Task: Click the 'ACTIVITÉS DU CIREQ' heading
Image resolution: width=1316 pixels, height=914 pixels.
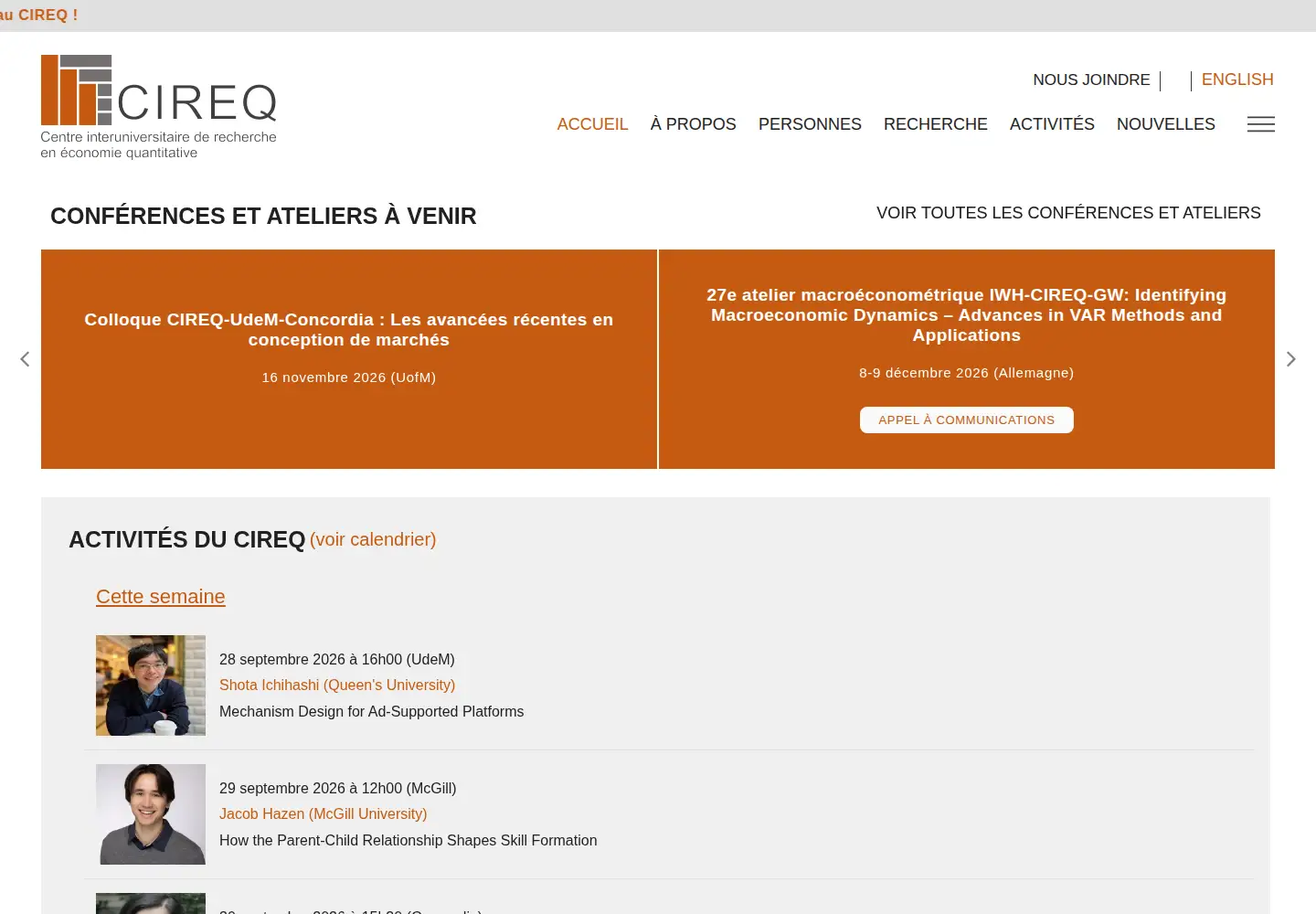Action: (x=186, y=539)
